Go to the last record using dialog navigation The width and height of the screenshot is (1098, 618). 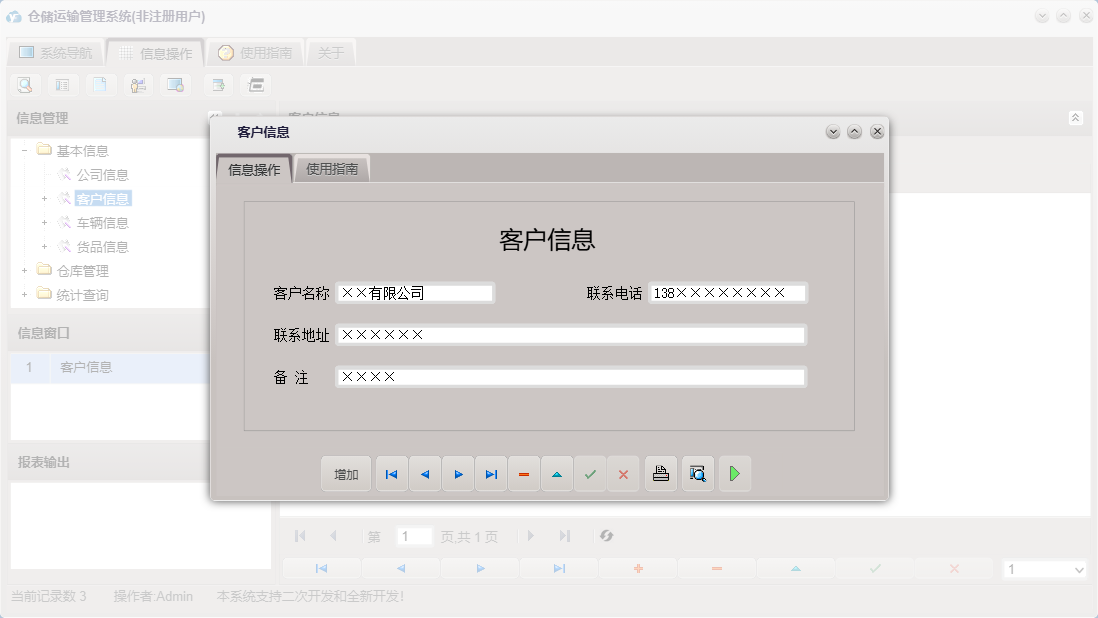pyautogui.click(x=490, y=473)
